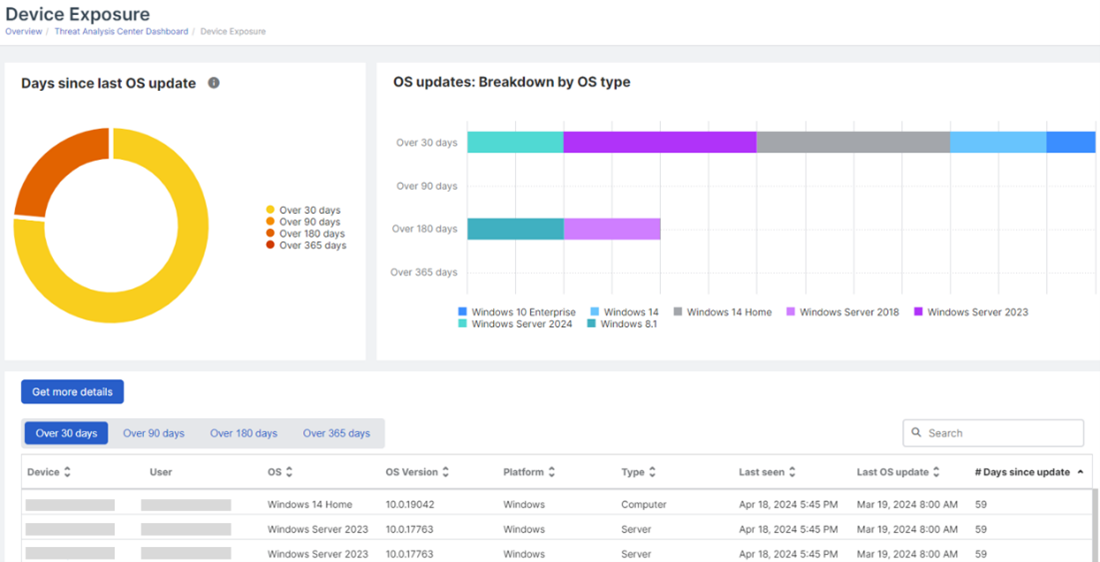Click into the Search input field

click(x=1000, y=433)
